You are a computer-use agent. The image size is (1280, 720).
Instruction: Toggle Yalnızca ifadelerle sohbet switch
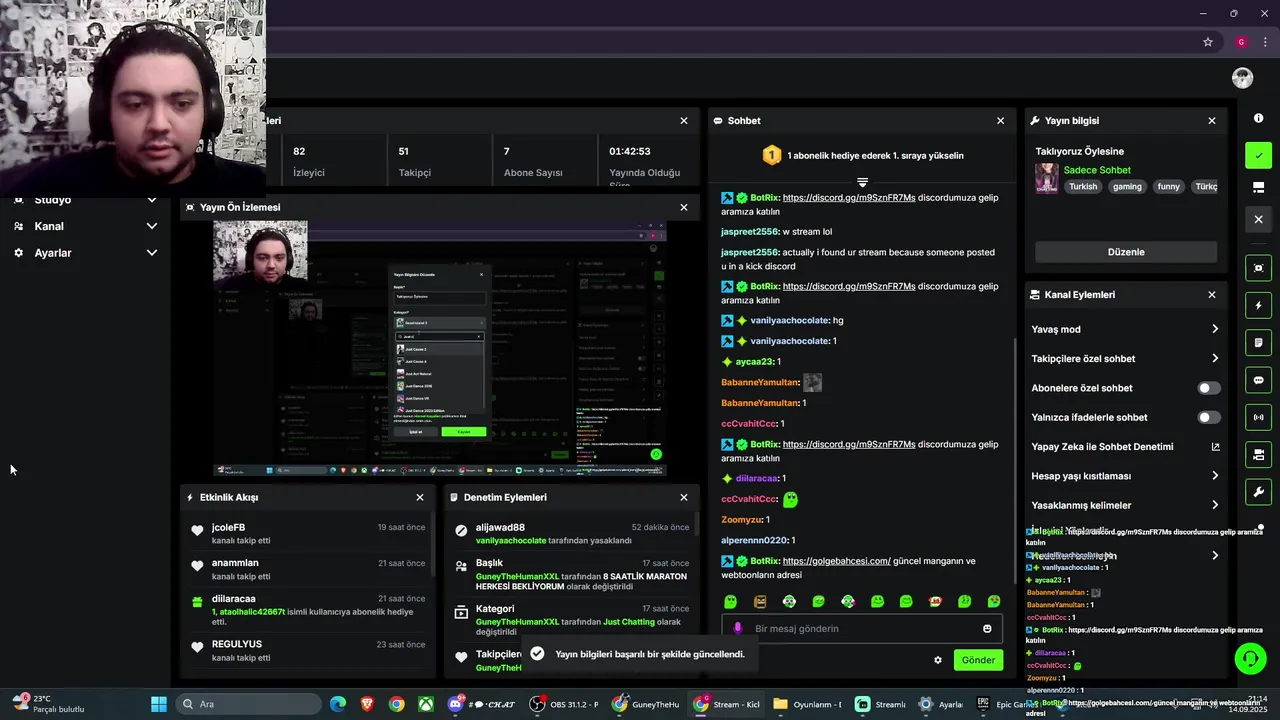[1209, 417]
